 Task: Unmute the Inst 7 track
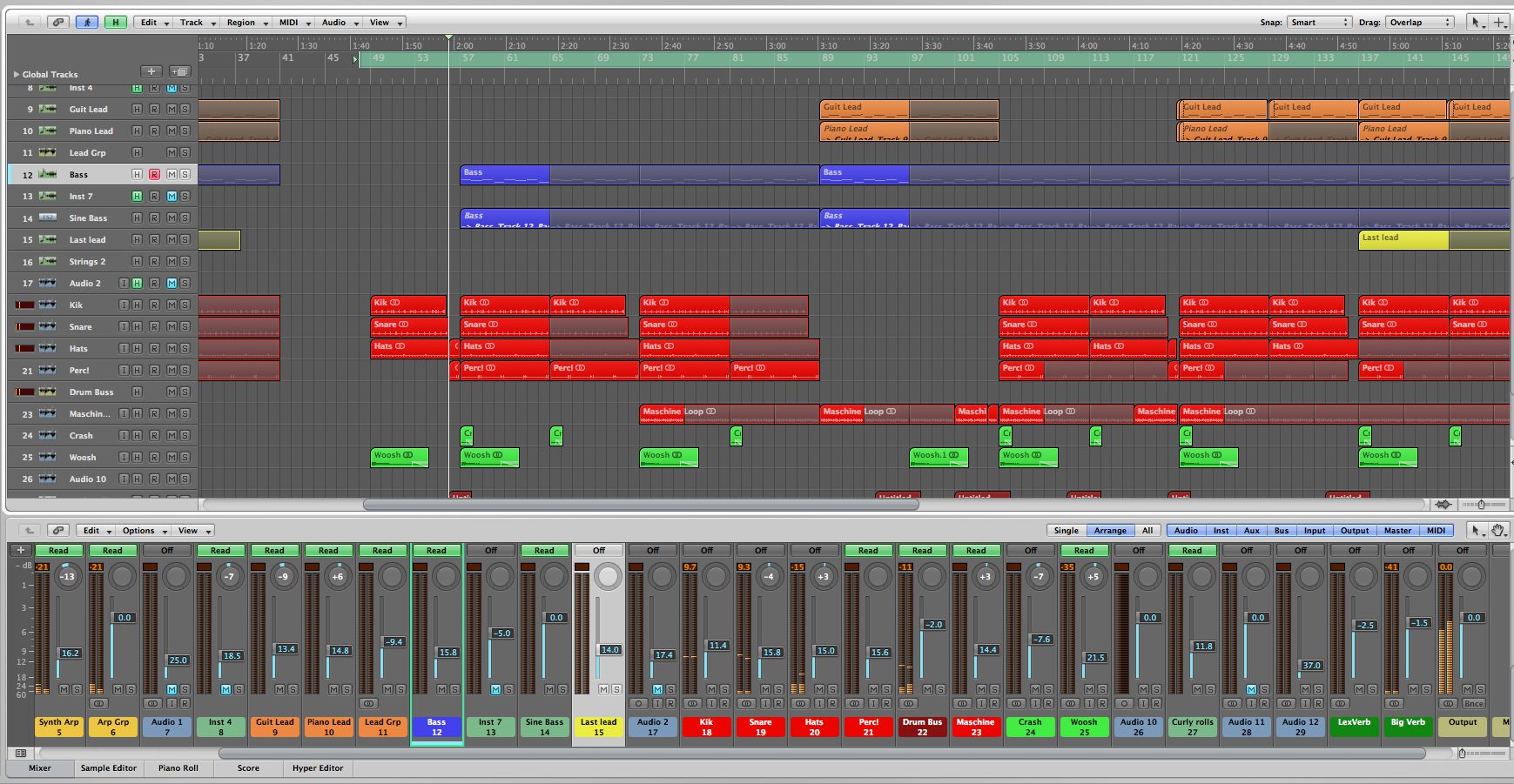click(x=172, y=197)
